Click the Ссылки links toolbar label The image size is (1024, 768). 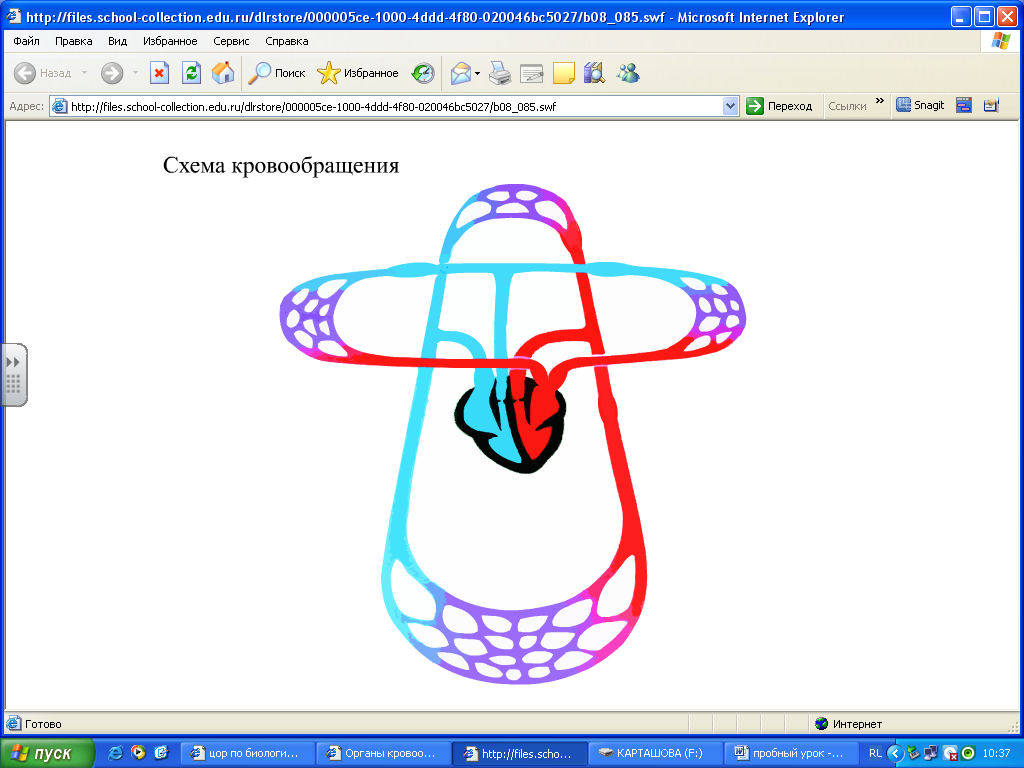pyautogui.click(x=847, y=106)
